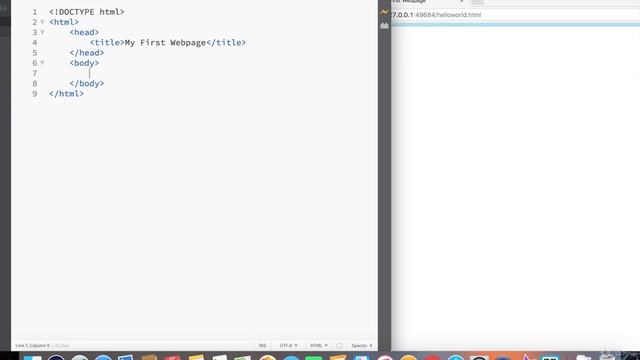Click the closing </body> tag
This screenshot has height=360, width=640.
tap(87, 83)
